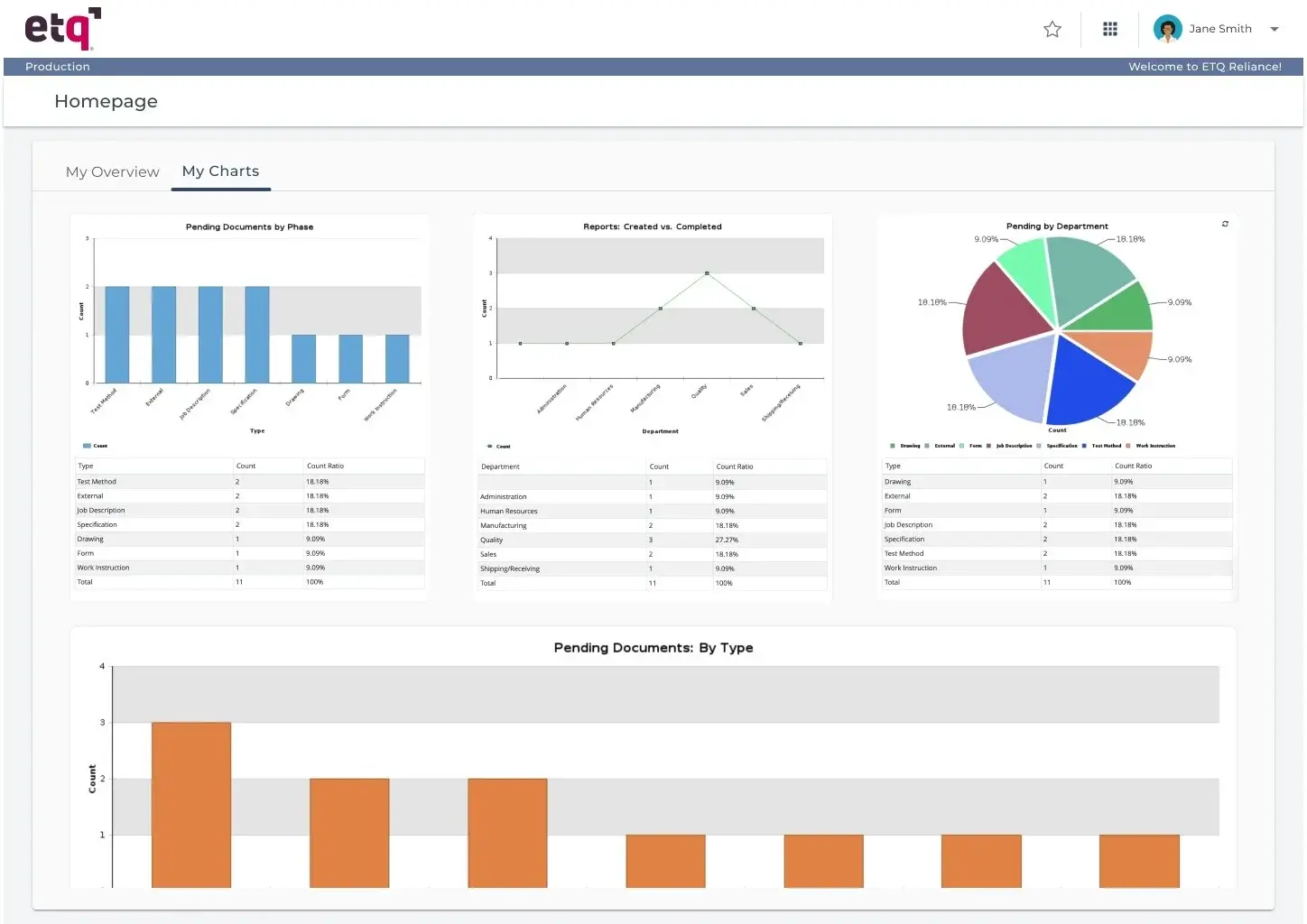
Task: Click the favorites star icon
Action: pos(1052,29)
